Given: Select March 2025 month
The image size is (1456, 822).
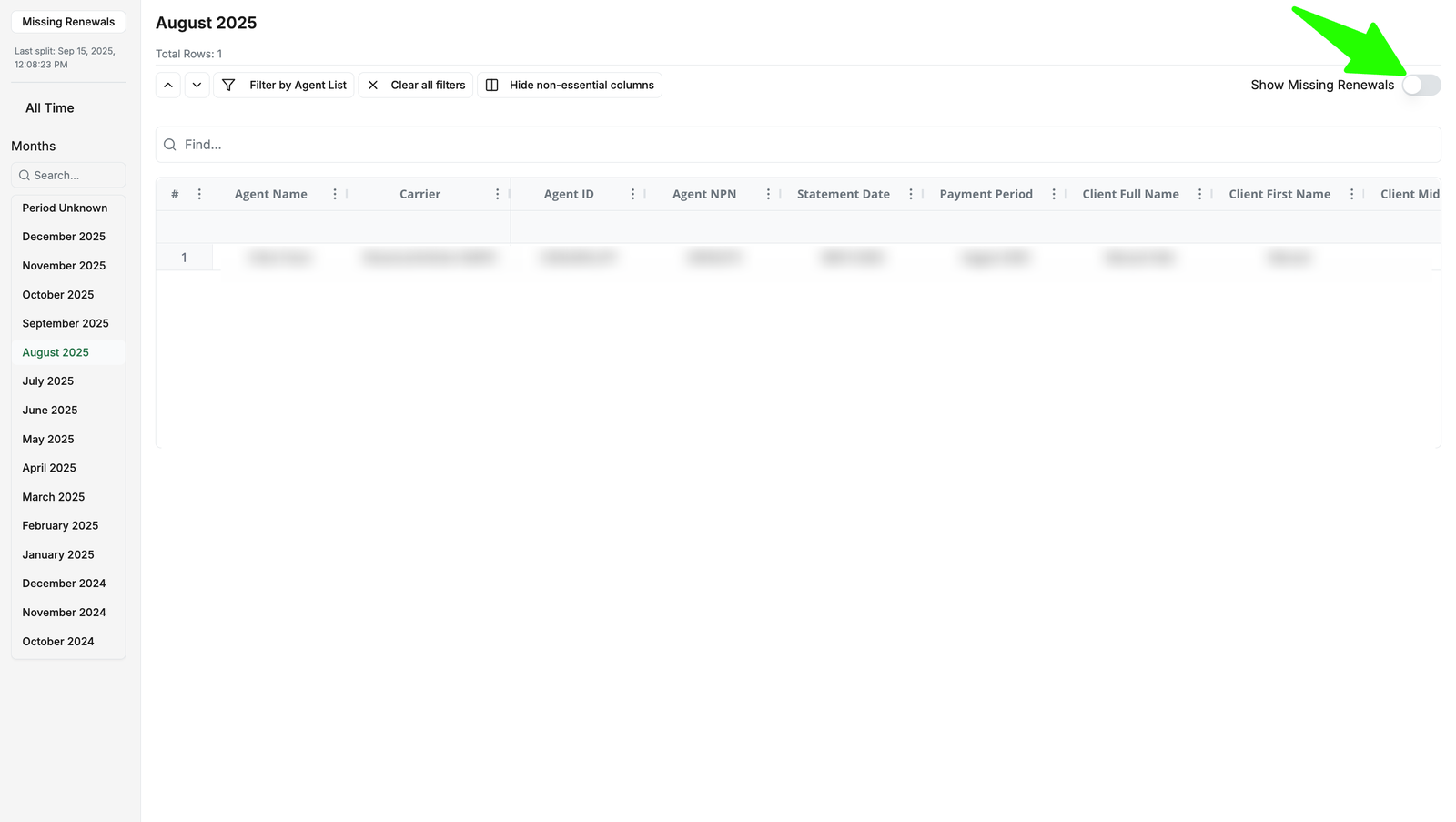Looking at the screenshot, I should click(x=68, y=497).
